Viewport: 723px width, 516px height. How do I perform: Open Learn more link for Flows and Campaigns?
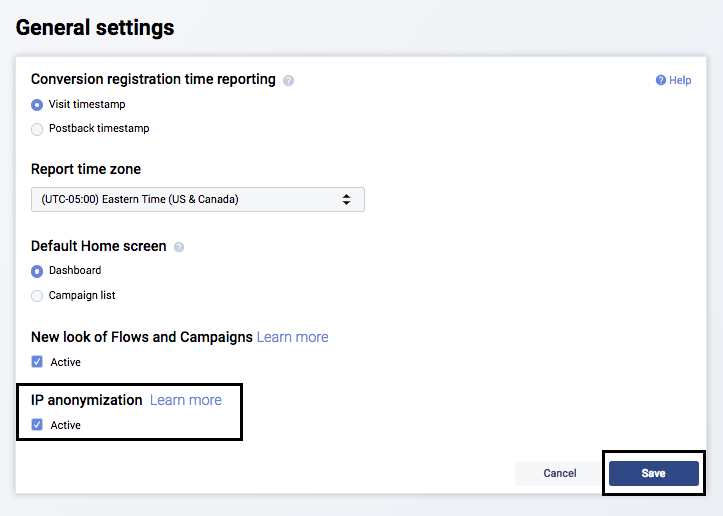pos(292,337)
